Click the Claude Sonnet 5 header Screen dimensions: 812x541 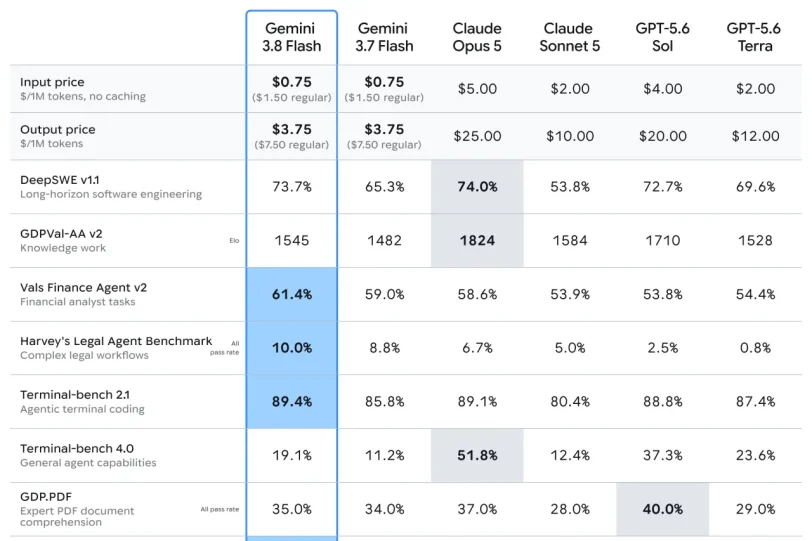(570, 37)
